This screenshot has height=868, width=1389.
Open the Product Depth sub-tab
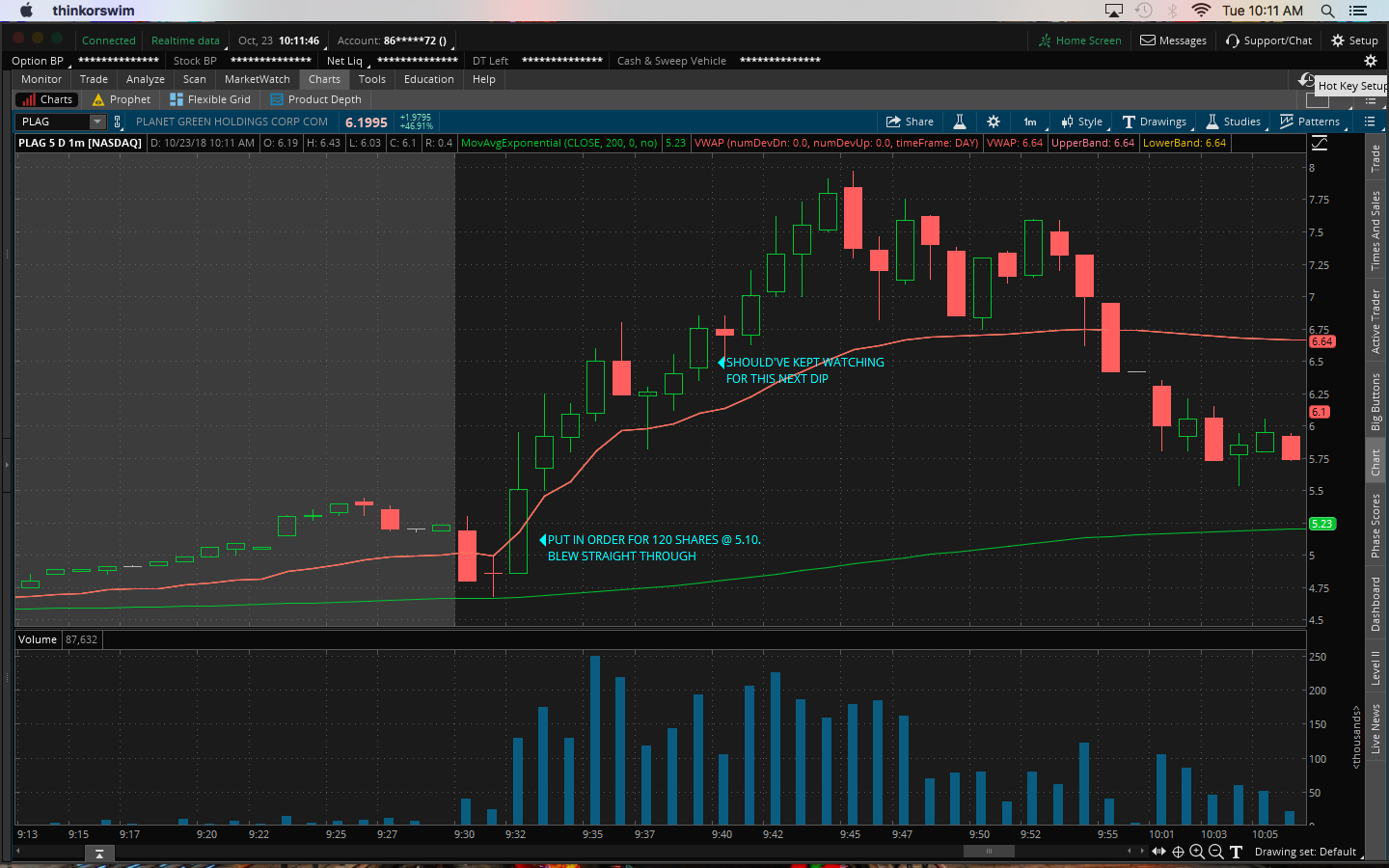tap(316, 99)
